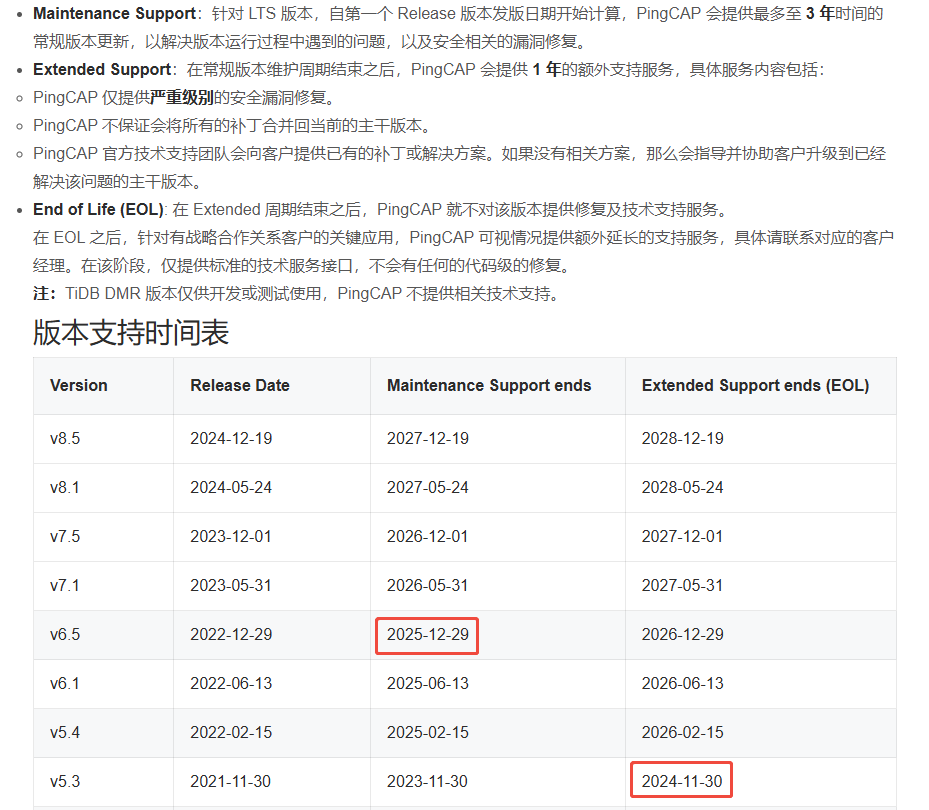The image size is (929, 810).
Task: Click EOL date 2027-05-31
Action: coord(682,586)
